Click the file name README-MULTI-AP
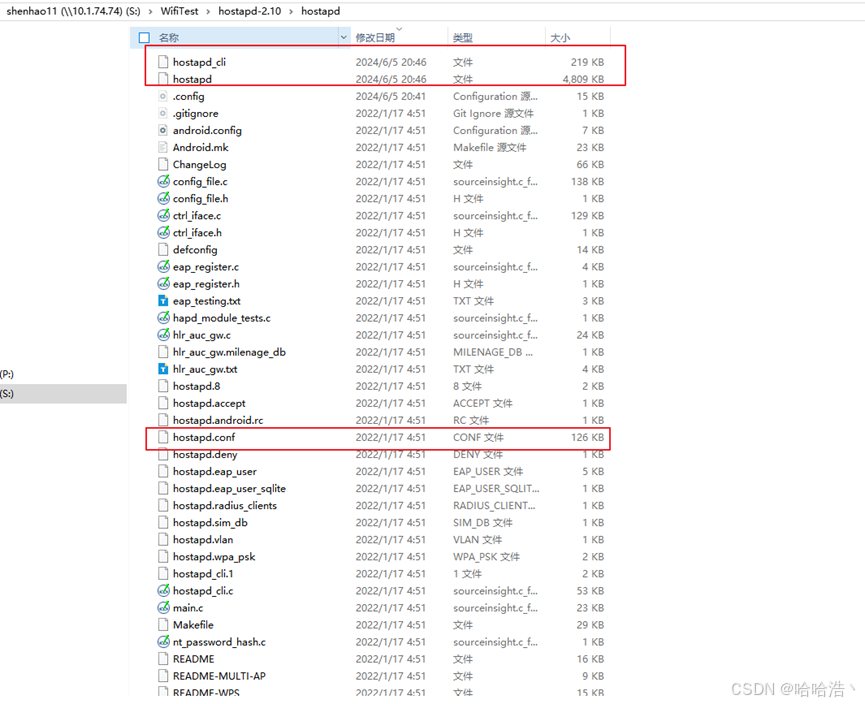The width and height of the screenshot is (865, 704). tap(219, 676)
